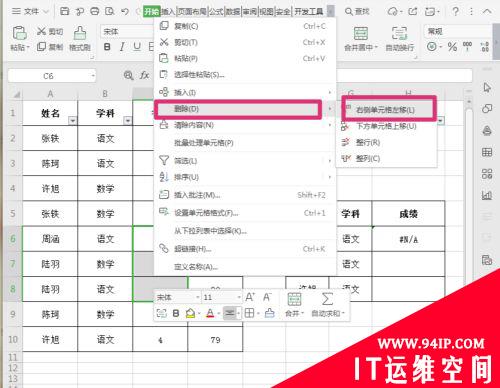Click the percent style icon
500x388 pixels.
click(452, 47)
